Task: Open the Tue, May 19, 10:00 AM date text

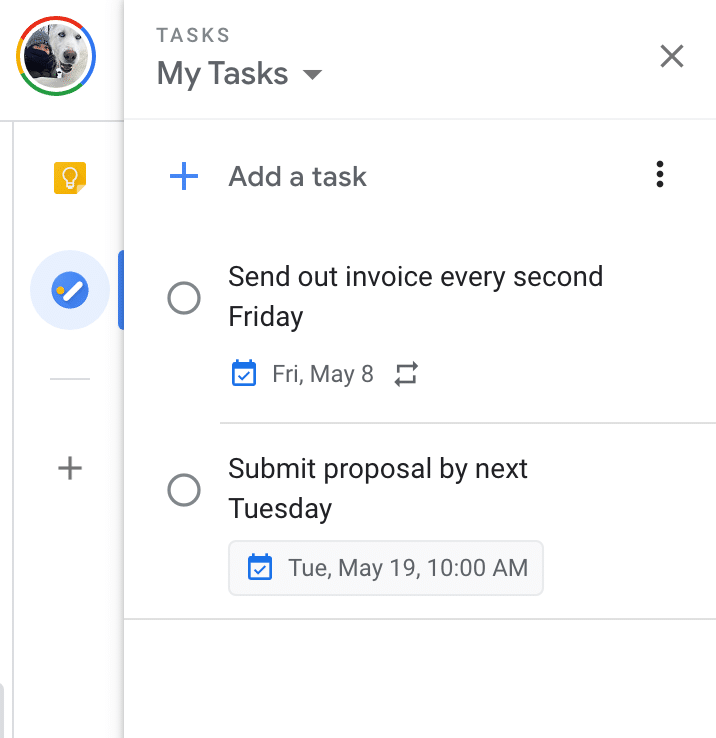Action: coord(407,568)
